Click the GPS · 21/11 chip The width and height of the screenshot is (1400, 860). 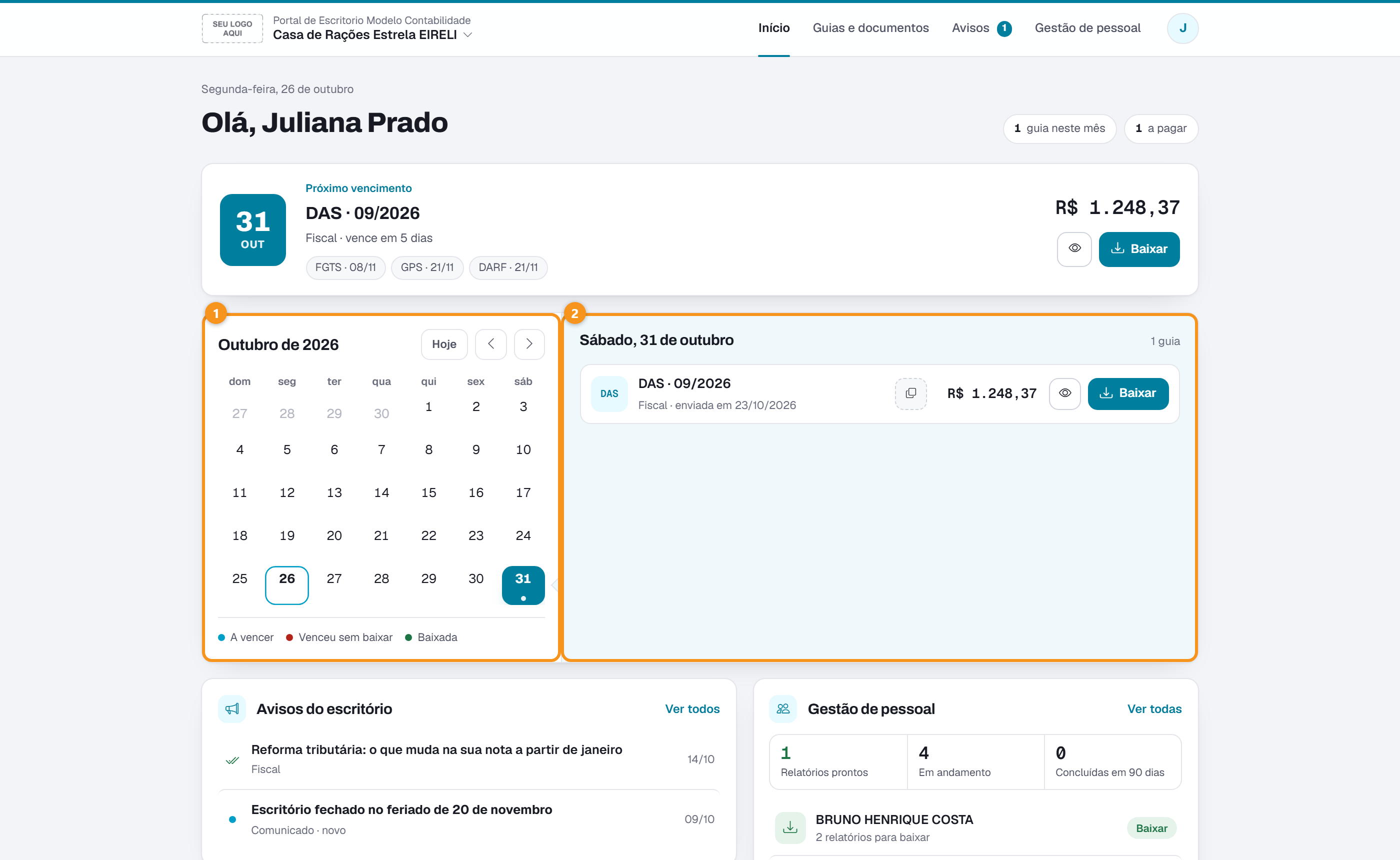point(427,267)
